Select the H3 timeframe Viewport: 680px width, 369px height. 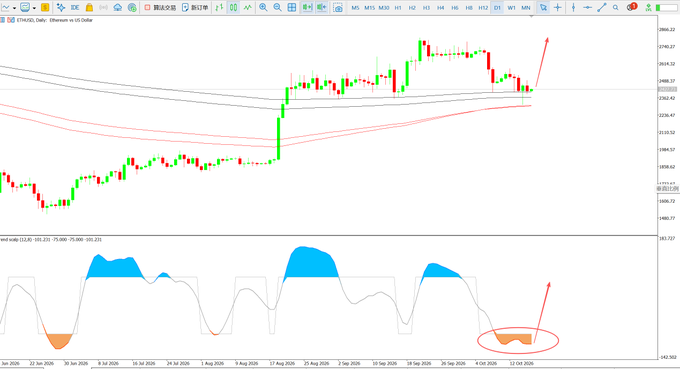pyautogui.click(x=426, y=8)
